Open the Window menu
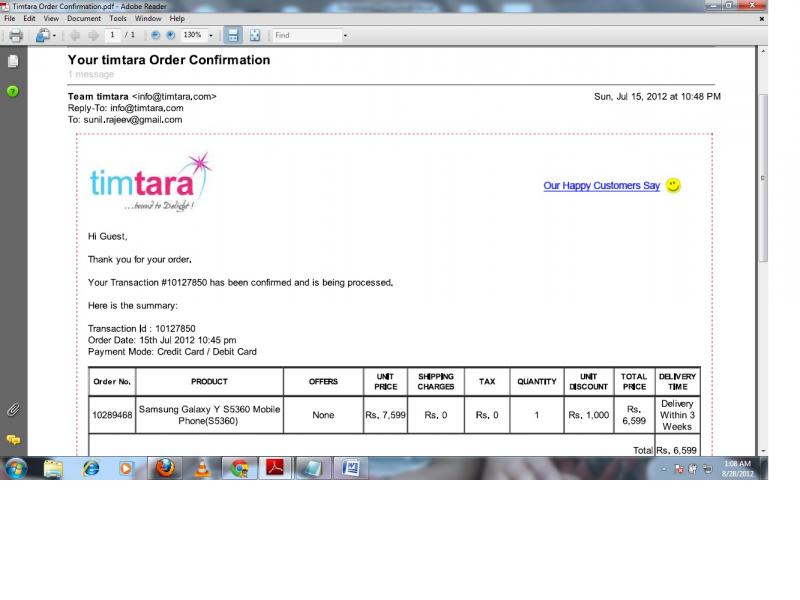Viewport: 800px width, 600px height. 148,18
